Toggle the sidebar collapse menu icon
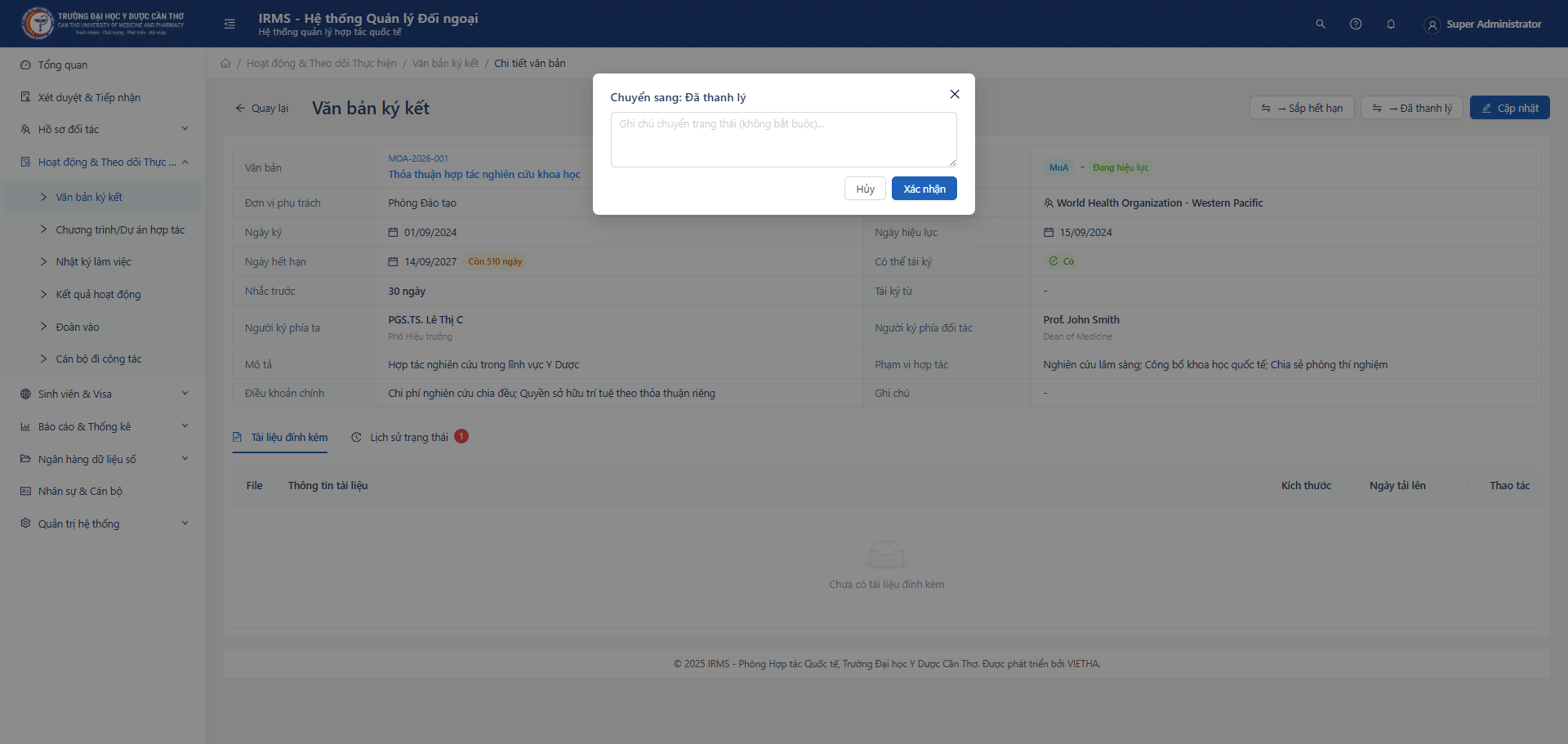The image size is (1568, 744). [229, 25]
